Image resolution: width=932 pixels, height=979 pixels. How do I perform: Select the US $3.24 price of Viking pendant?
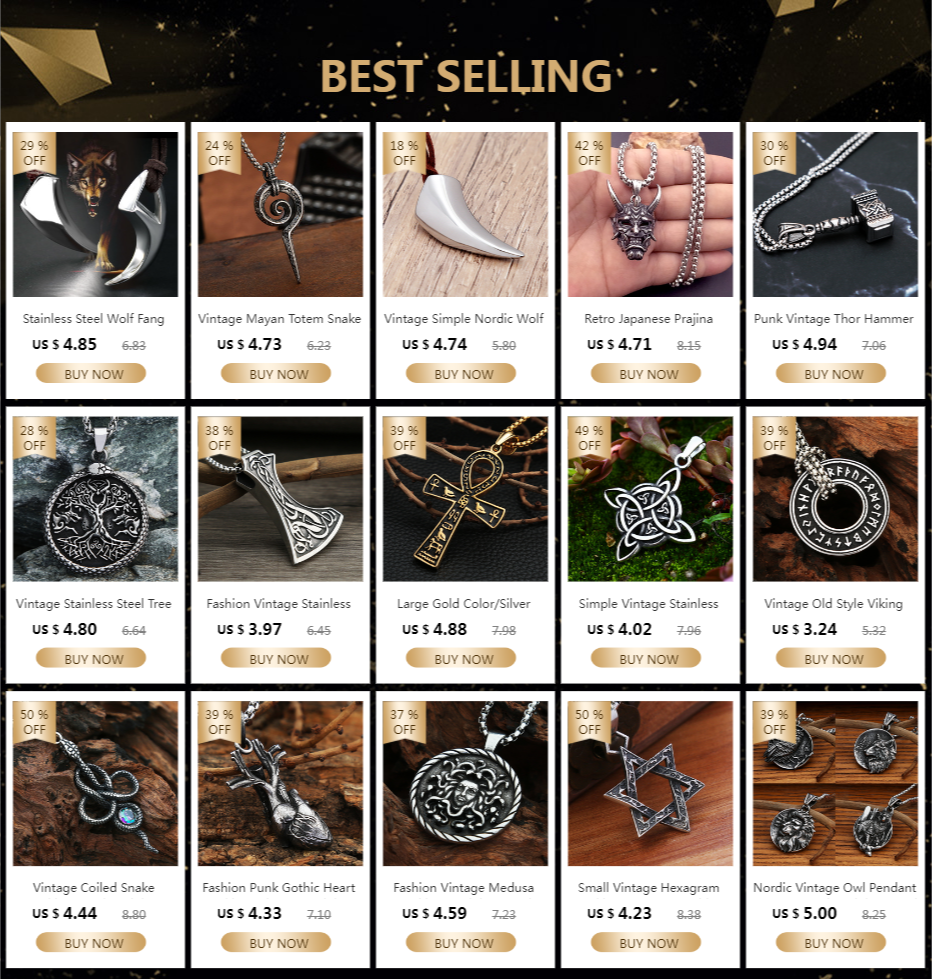click(x=804, y=629)
